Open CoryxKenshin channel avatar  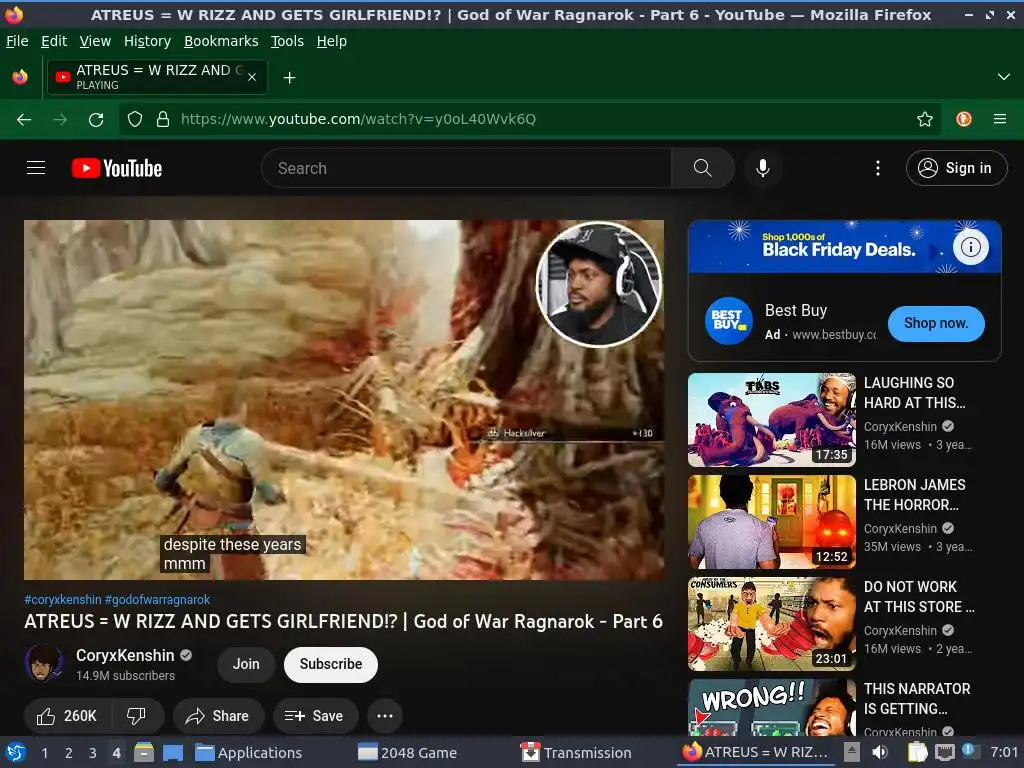pyautogui.click(x=44, y=664)
